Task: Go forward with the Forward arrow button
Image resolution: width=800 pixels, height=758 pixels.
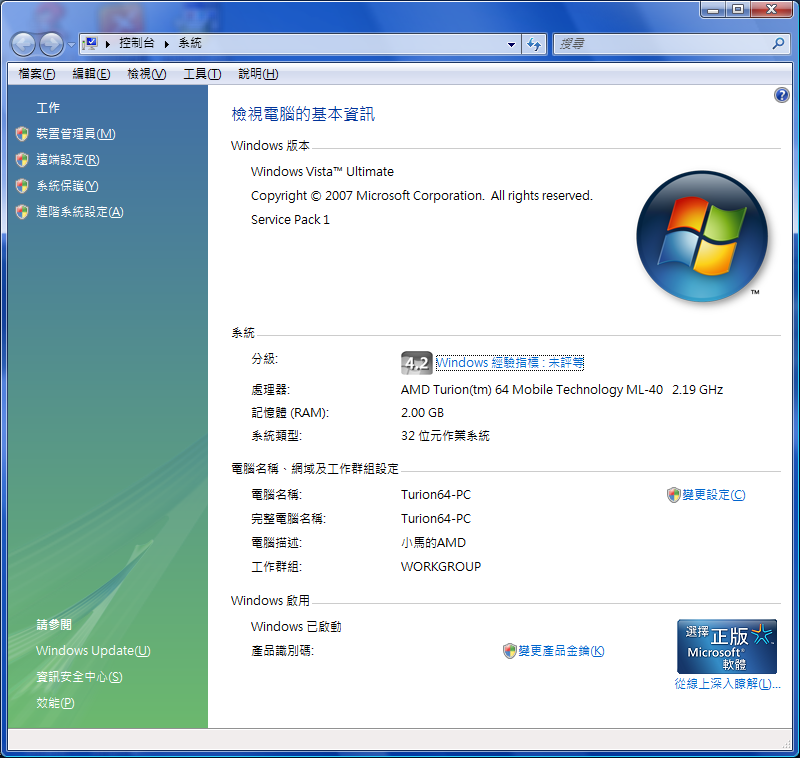Action: 52,44
